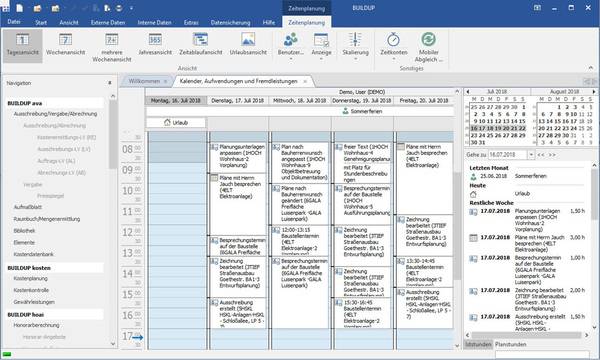Open Kostenplanung in navigation
Image resolution: width=600 pixels, height=360 pixels.
point(31,279)
